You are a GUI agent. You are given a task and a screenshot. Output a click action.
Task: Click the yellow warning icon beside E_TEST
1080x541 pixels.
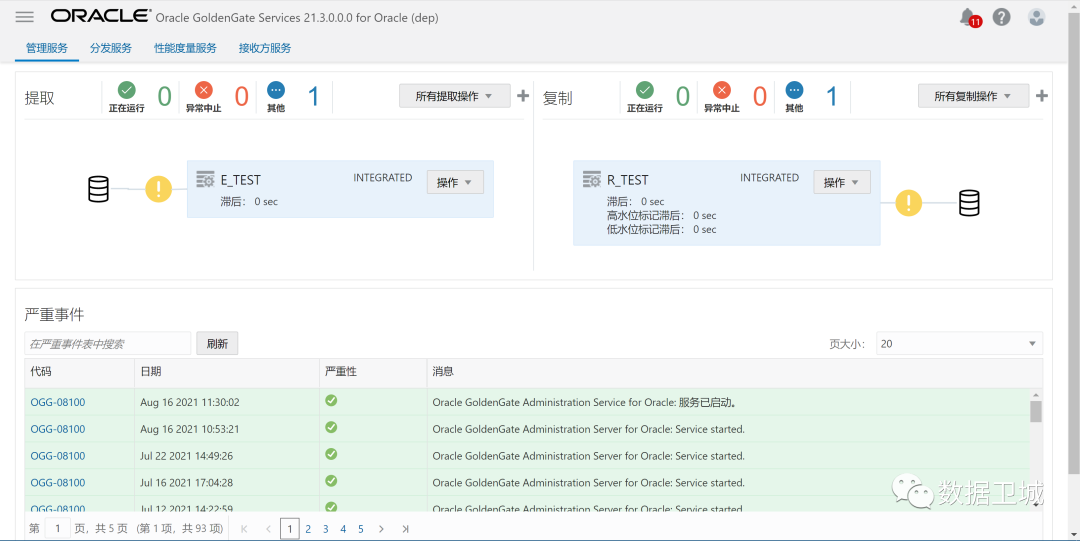pyautogui.click(x=158, y=189)
